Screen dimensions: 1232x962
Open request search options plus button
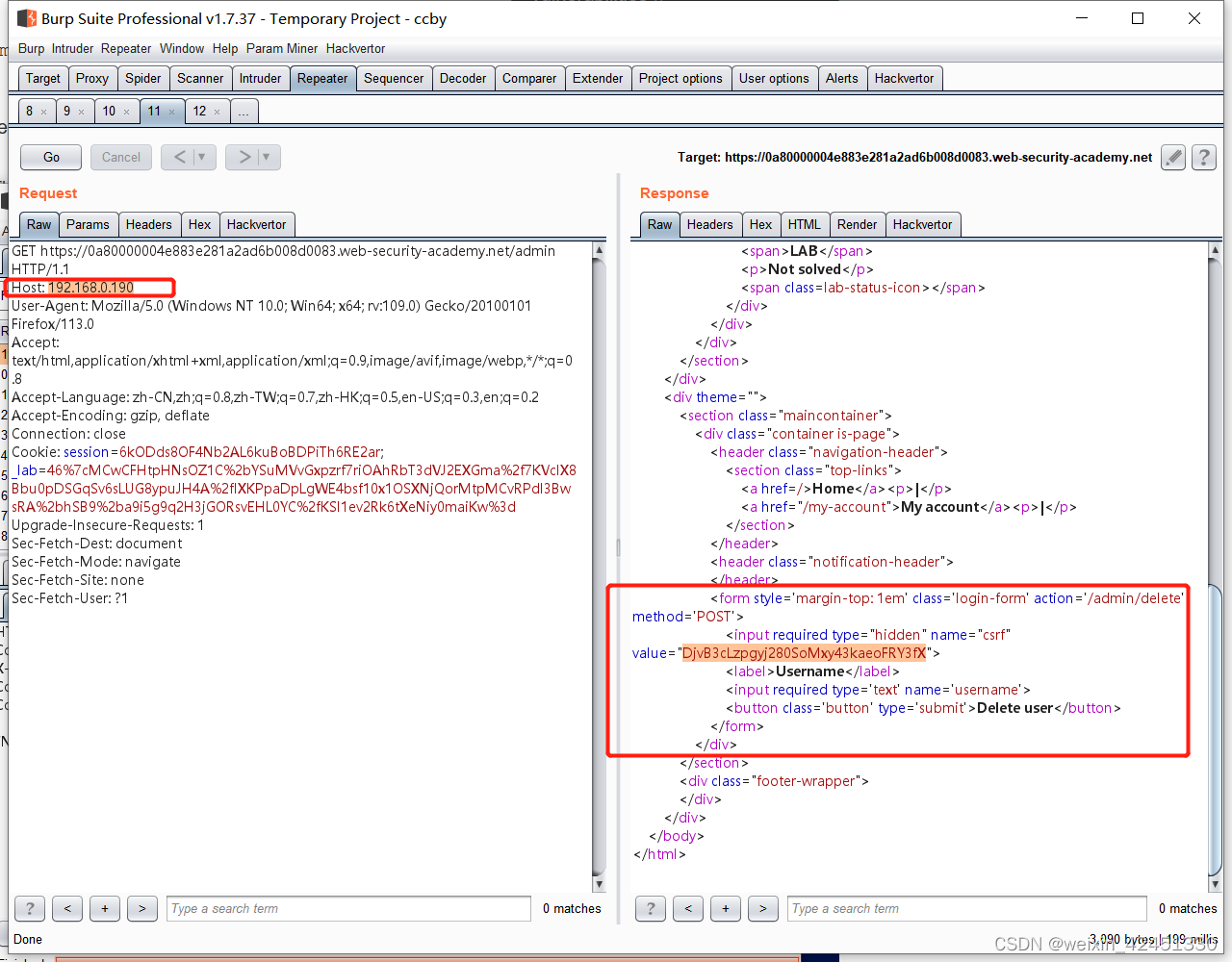coord(105,908)
